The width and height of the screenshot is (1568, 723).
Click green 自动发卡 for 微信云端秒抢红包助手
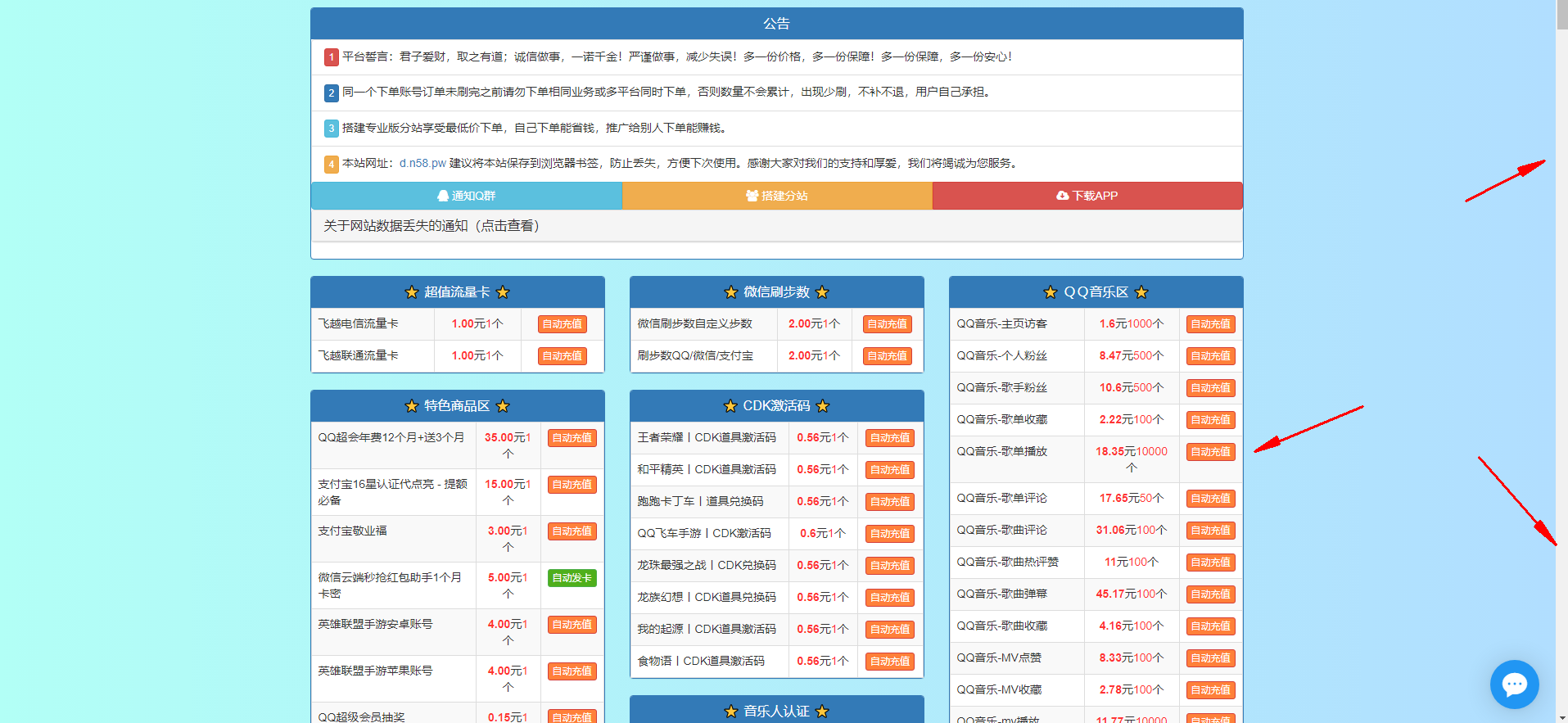point(572,578)
